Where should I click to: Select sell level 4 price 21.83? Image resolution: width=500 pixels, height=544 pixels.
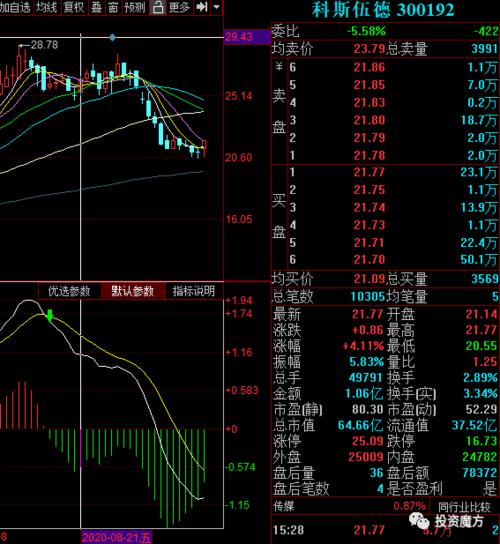tap(369, 103)
